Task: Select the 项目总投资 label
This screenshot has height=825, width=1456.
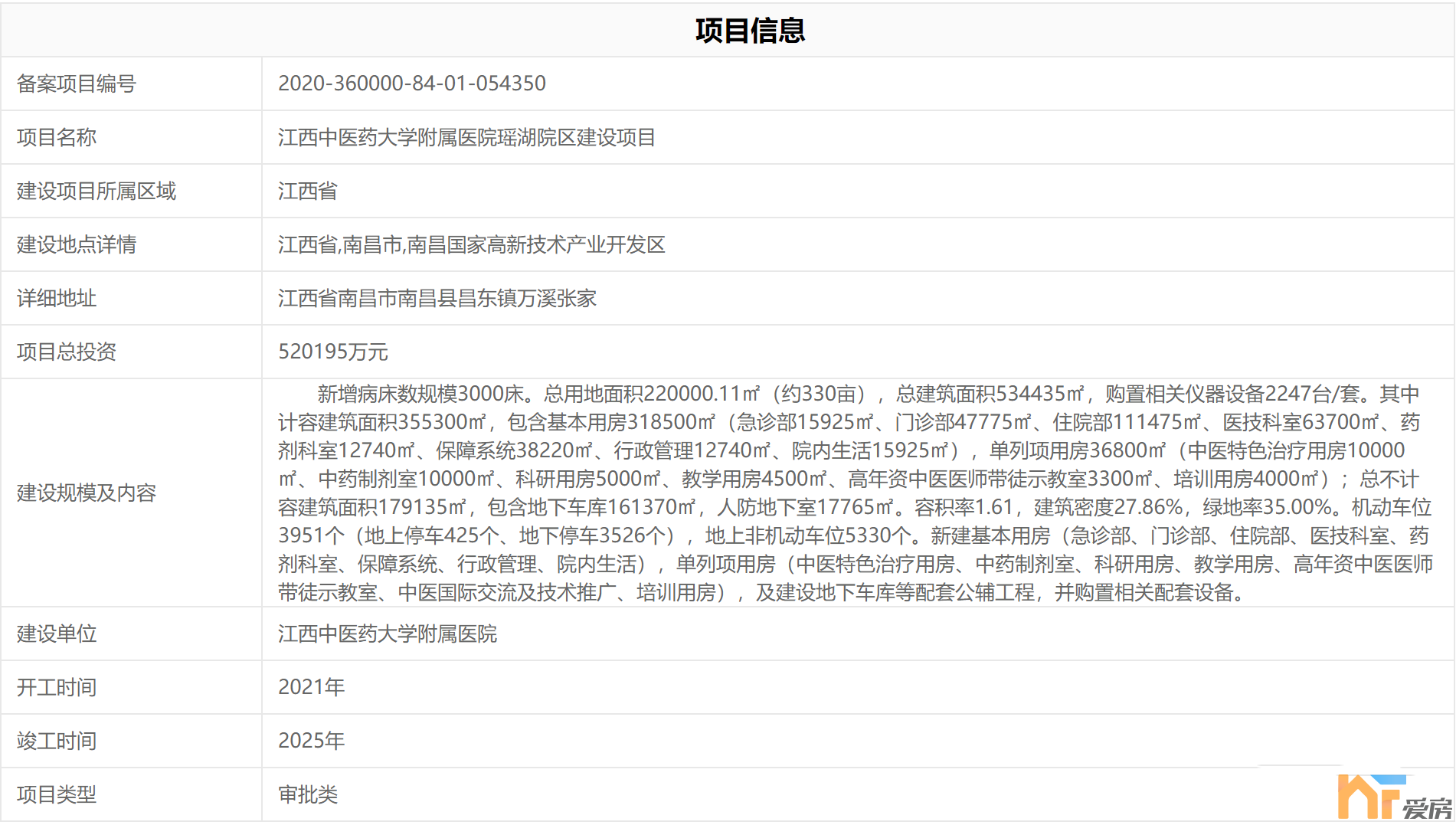Action: 67,352
